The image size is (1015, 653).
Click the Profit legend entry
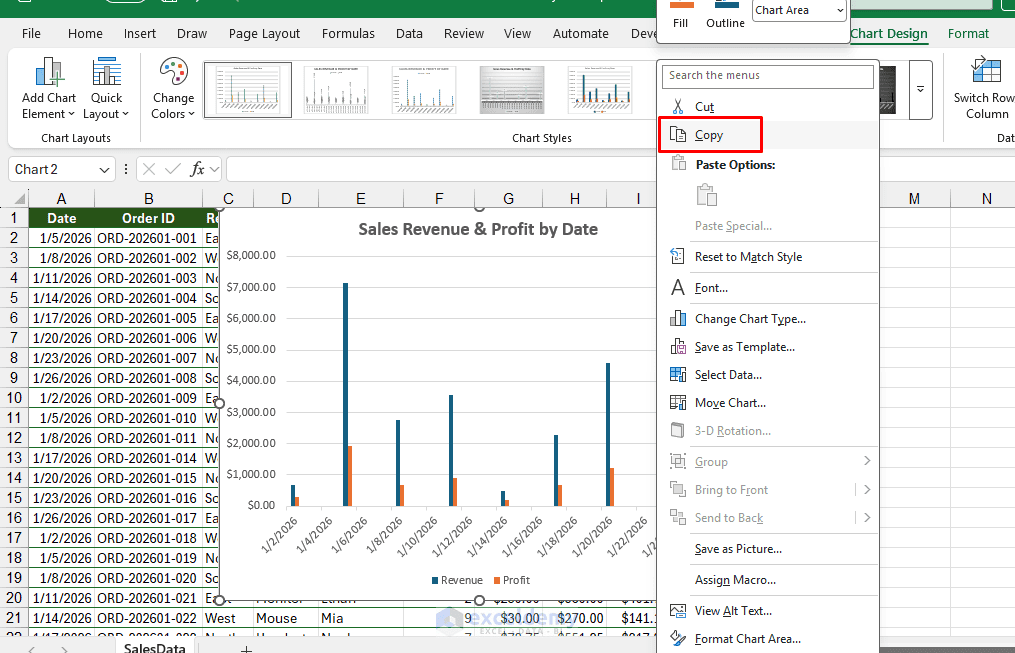click(511, 581)
